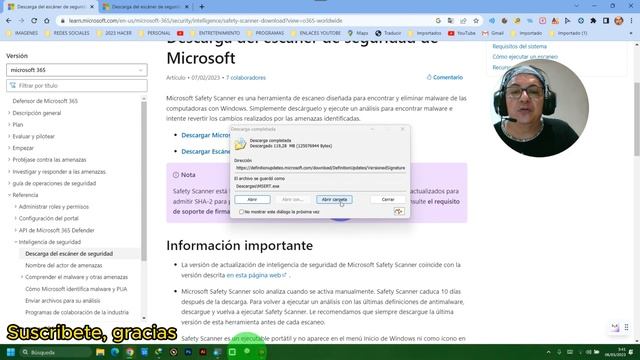Open Chrome profile avatar

(619, 20)
